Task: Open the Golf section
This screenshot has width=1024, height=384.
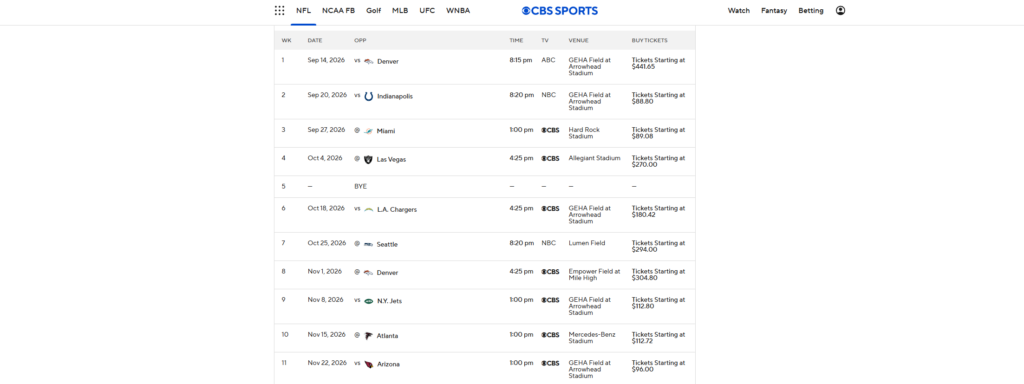Action: click(x=374, y=10)
